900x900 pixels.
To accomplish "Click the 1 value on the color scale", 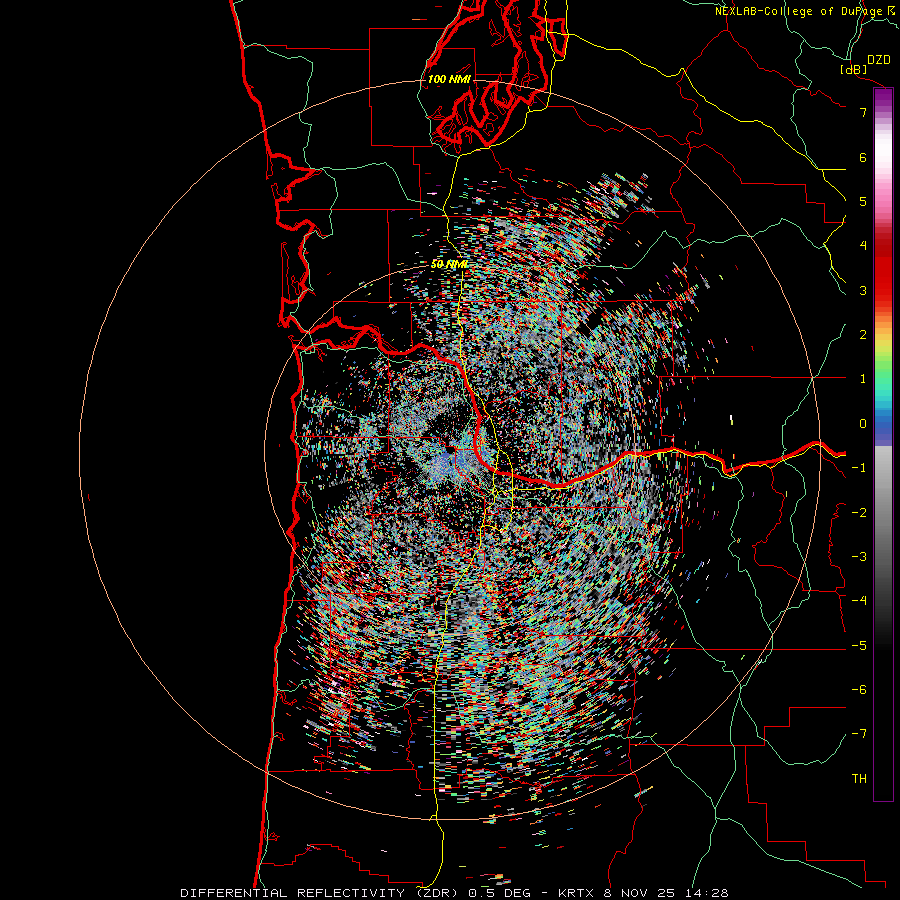I will [x=863, y=379].
